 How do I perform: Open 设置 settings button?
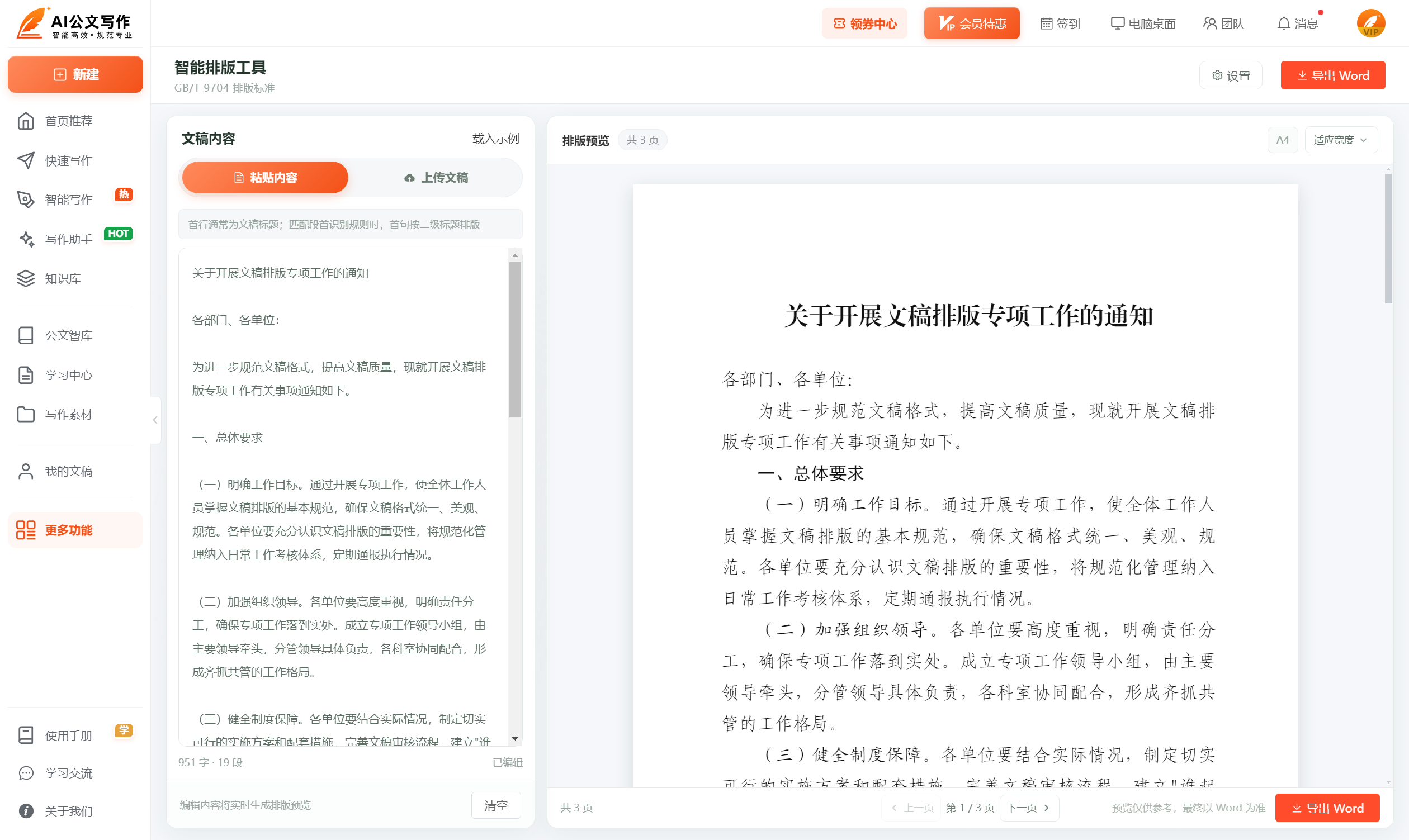click(x=1231, y=75)
